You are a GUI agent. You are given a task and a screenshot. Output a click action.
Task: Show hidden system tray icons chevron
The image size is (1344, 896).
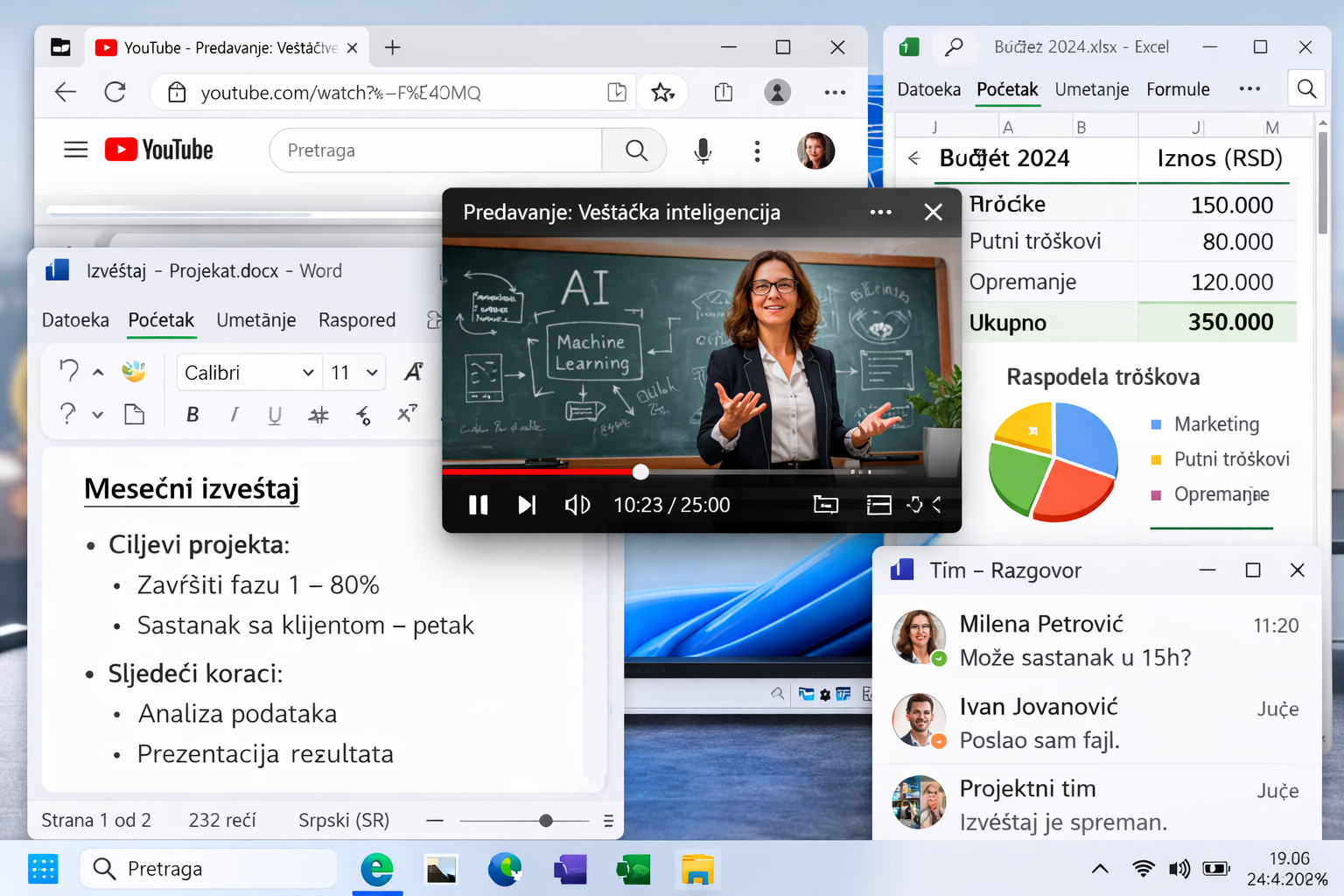coord(1100,868)
